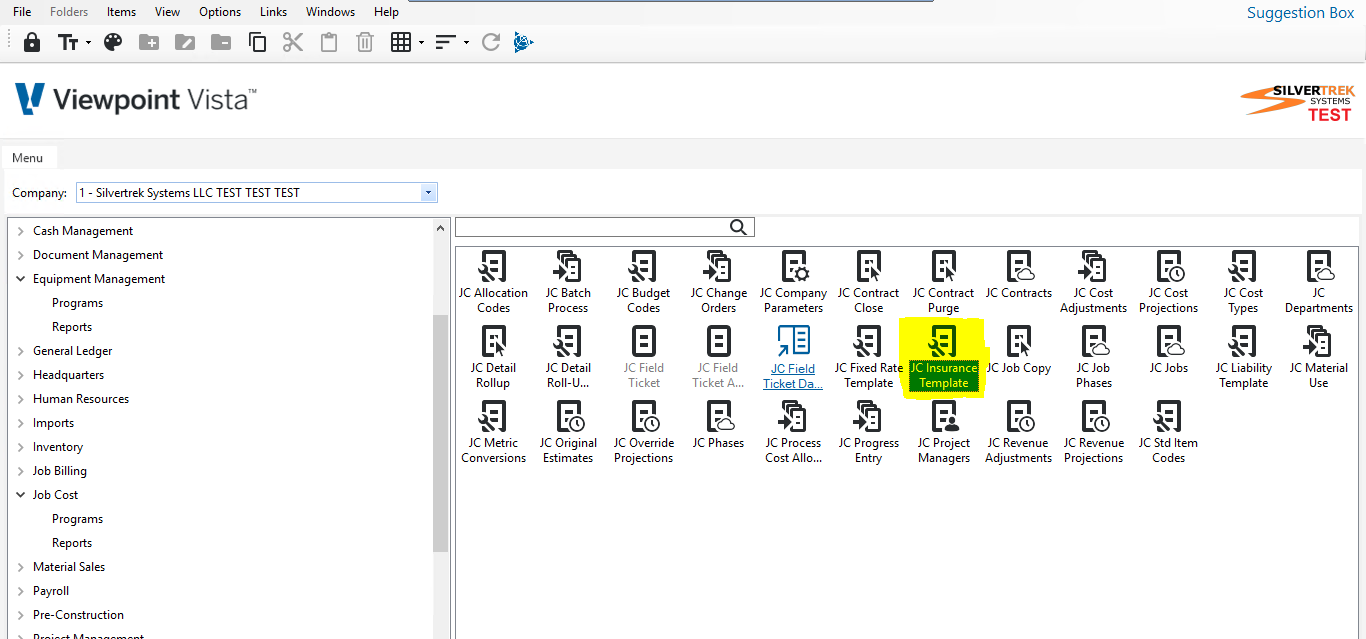
Task: Click the trash delete icon
Action: [365, 42]
